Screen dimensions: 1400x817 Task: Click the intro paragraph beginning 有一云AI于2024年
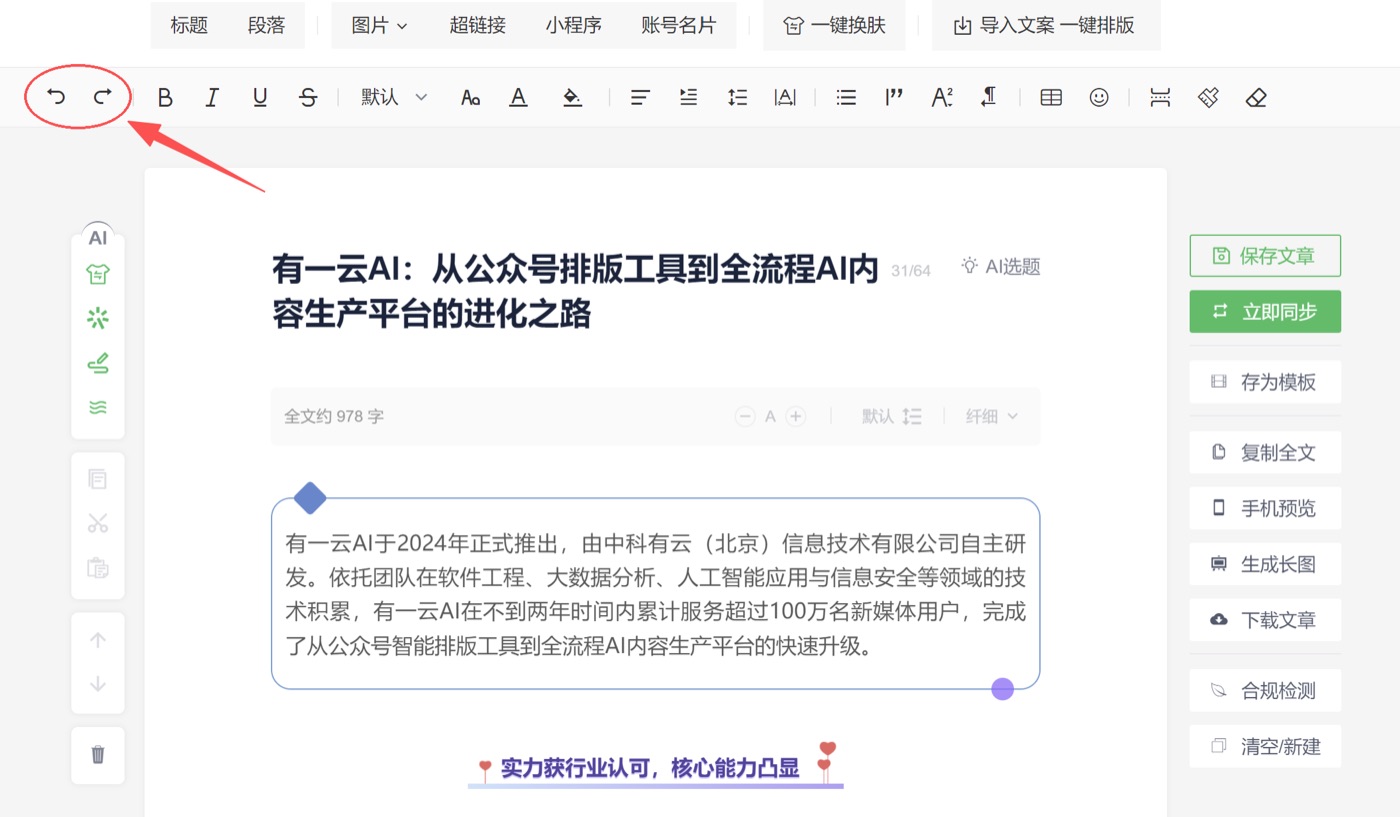(x=656, y=594)
